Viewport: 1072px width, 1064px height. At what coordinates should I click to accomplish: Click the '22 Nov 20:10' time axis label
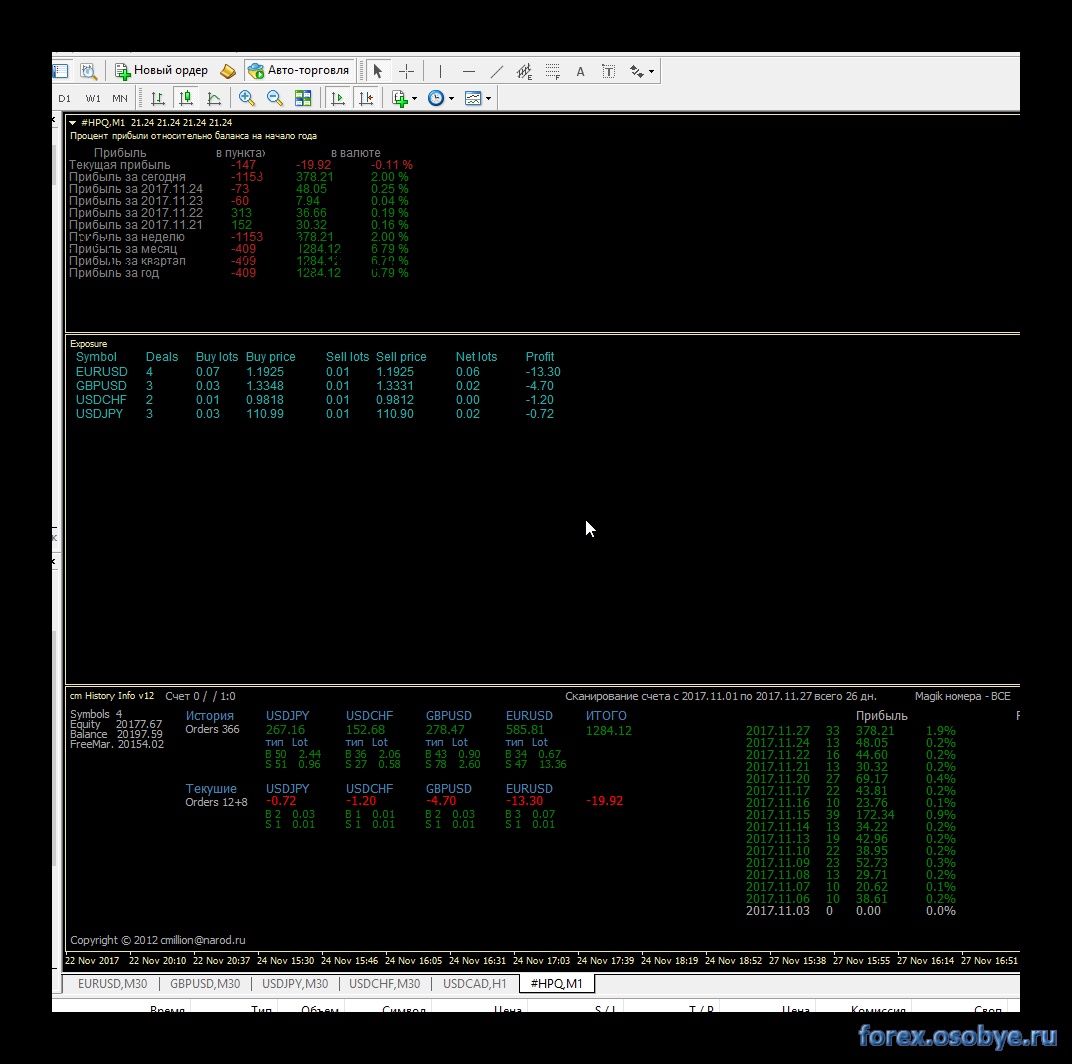pos(157,961)
